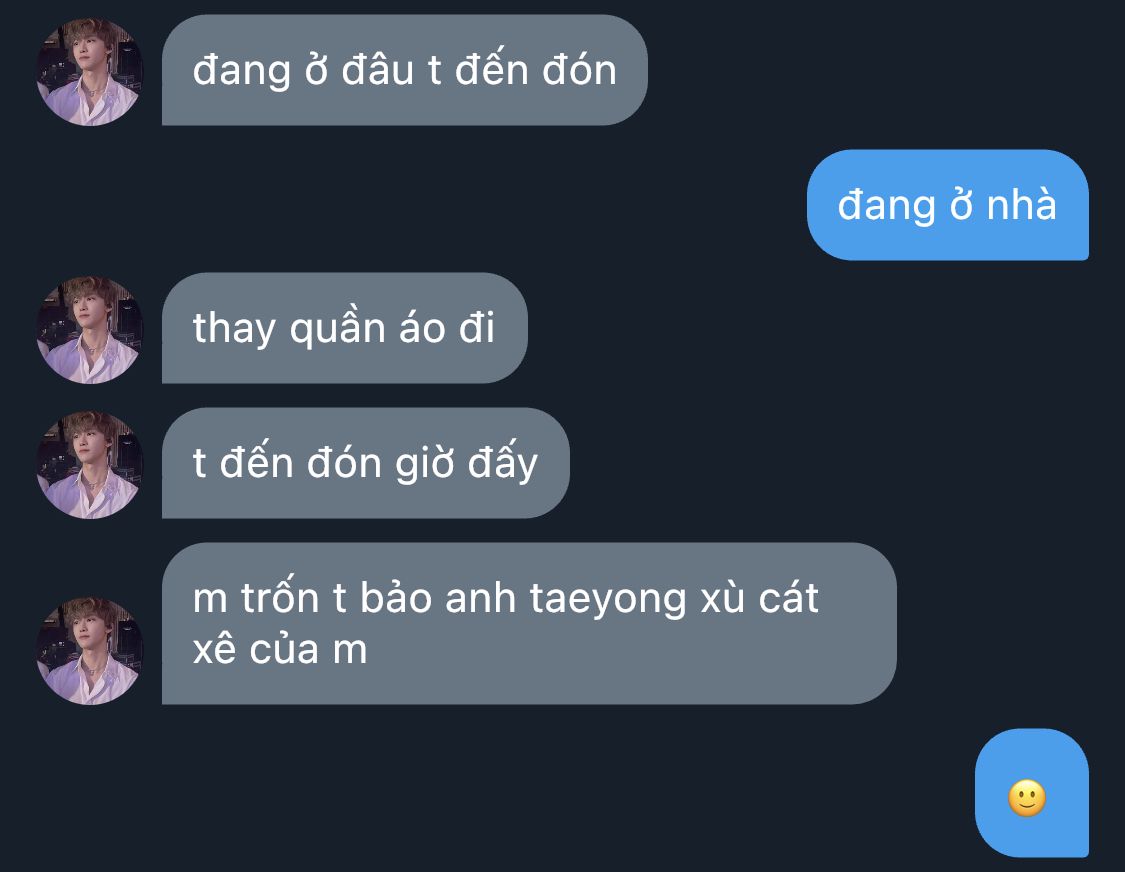Tap the sent "đang ở nhà" bubble
1125x872 pixels.
click(x=948, y=205)
